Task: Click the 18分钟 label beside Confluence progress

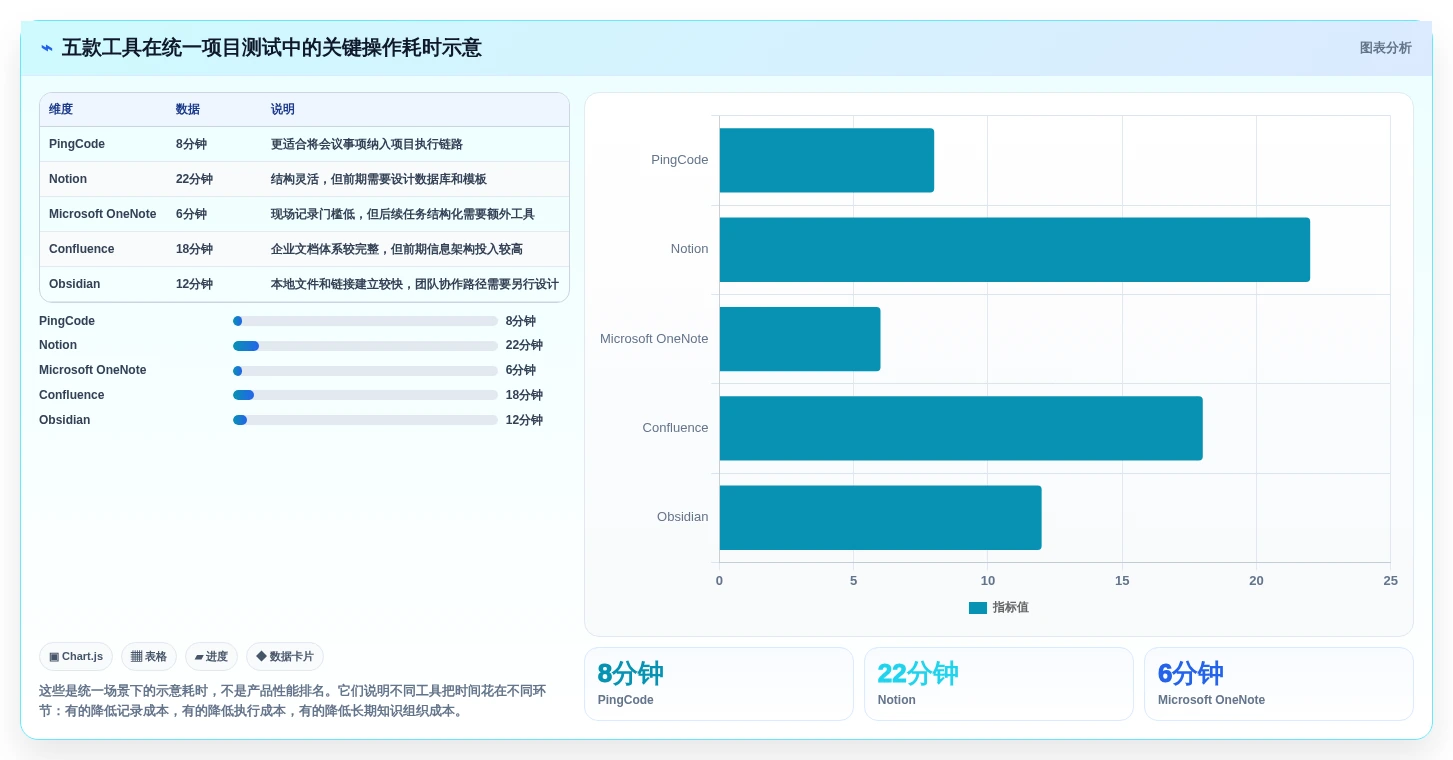Action: (524, 395)
